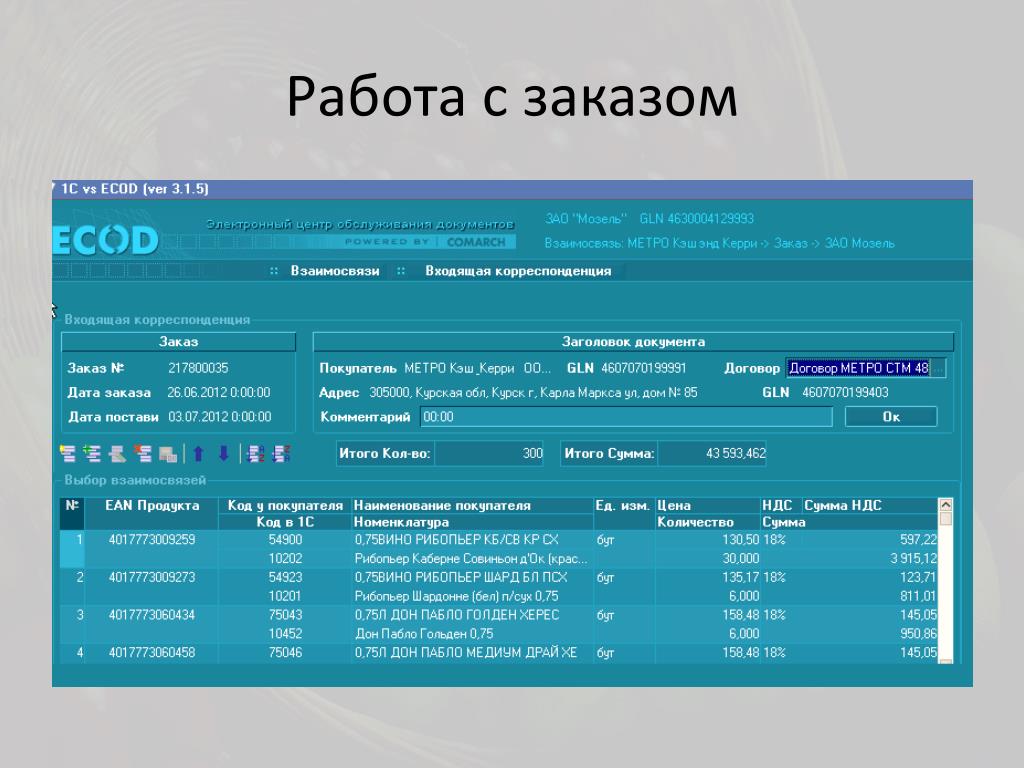The height and width of the screenshot is (768, 1024).
Task: Click the insert row icon with green plus
Action: click(x=92, y=453)
